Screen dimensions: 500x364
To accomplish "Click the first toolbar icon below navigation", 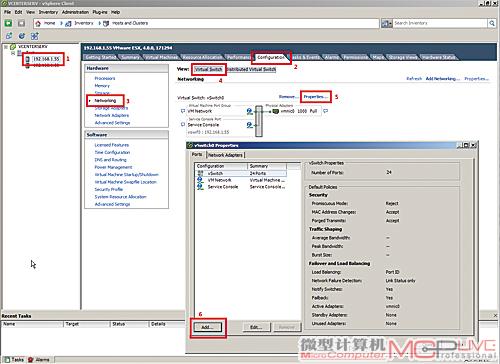I will pyautogui.click(x=9, y=36).
